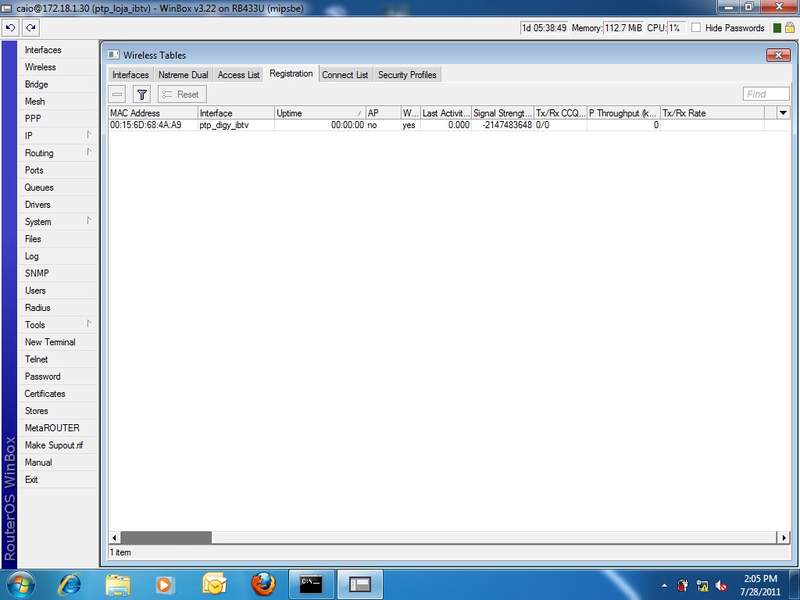Open Ports in the sidebar menu

34,170
